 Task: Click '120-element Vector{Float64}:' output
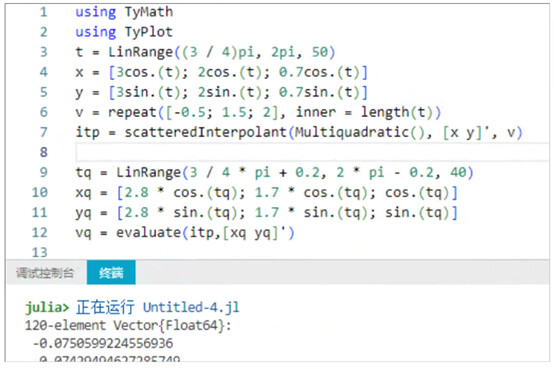[128, 326]
